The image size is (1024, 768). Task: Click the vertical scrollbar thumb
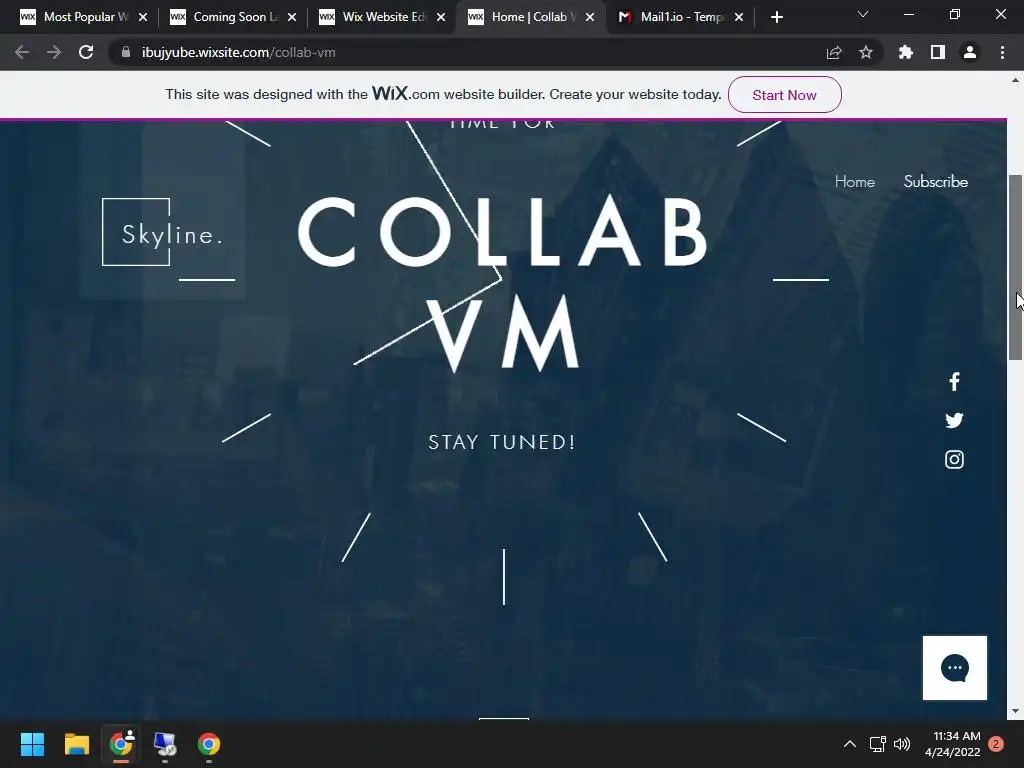click(x=1015, y=267)
